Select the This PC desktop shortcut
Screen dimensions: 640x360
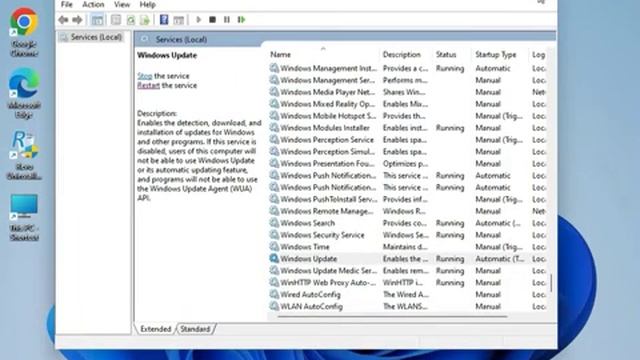[24, 218]
